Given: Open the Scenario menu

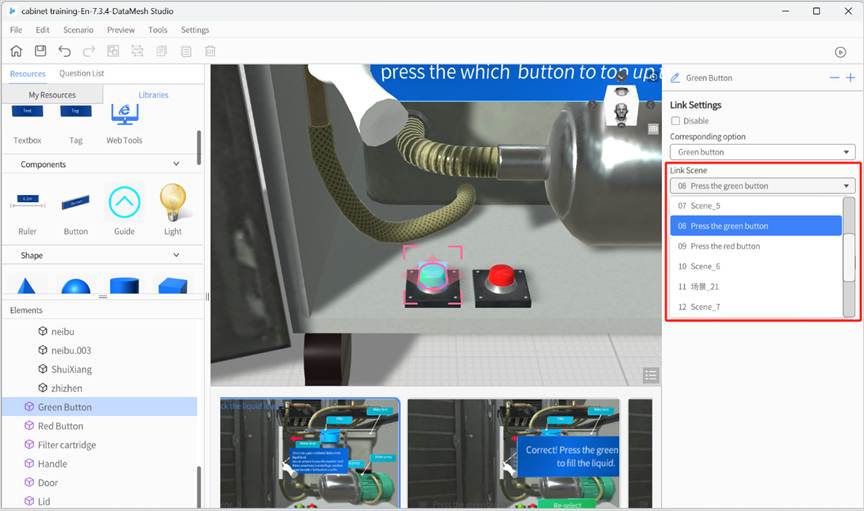Looking at the screenshot, I should point(78,30).
